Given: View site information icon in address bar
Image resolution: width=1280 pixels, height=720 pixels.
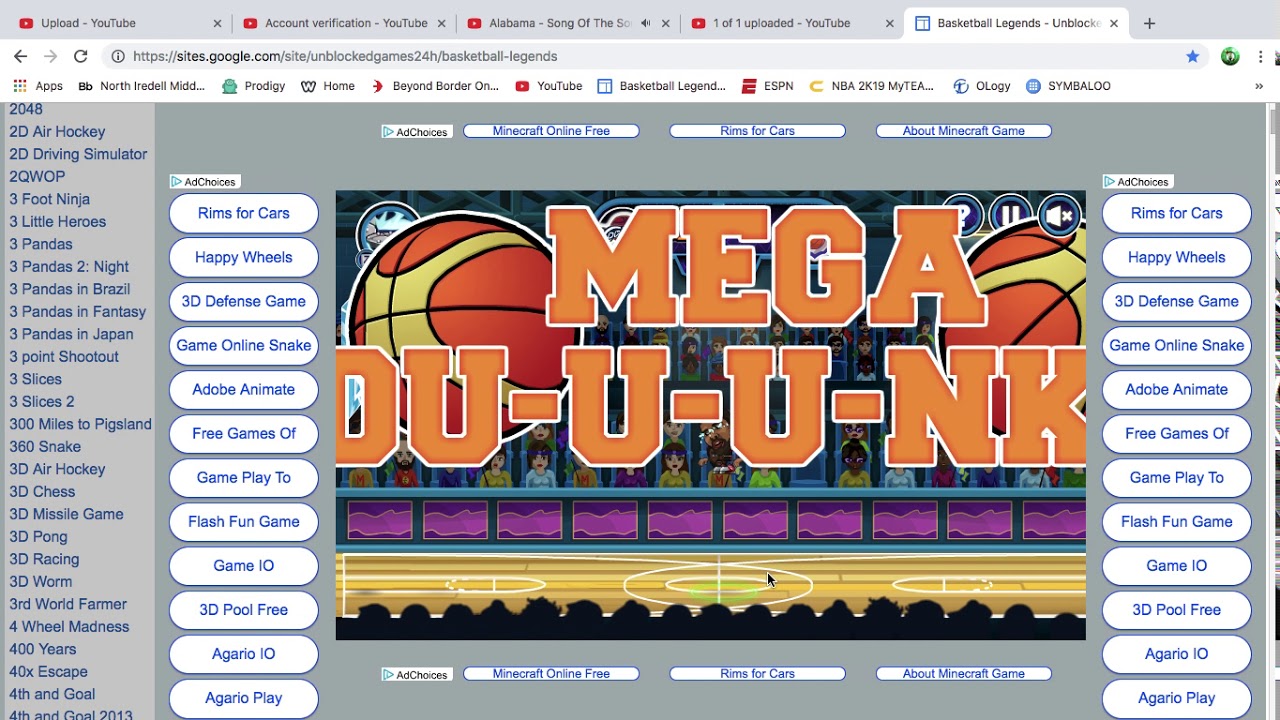Looking at the screenshot, I should pyautogui.click(x=118, y=56).
